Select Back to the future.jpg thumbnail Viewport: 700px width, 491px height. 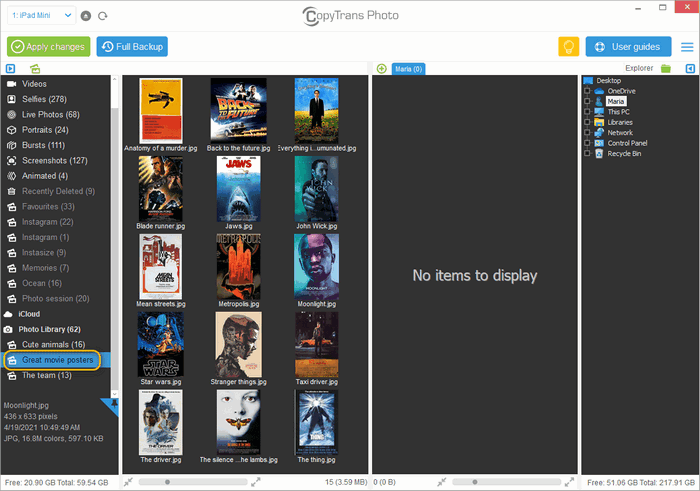pos(238,111)
